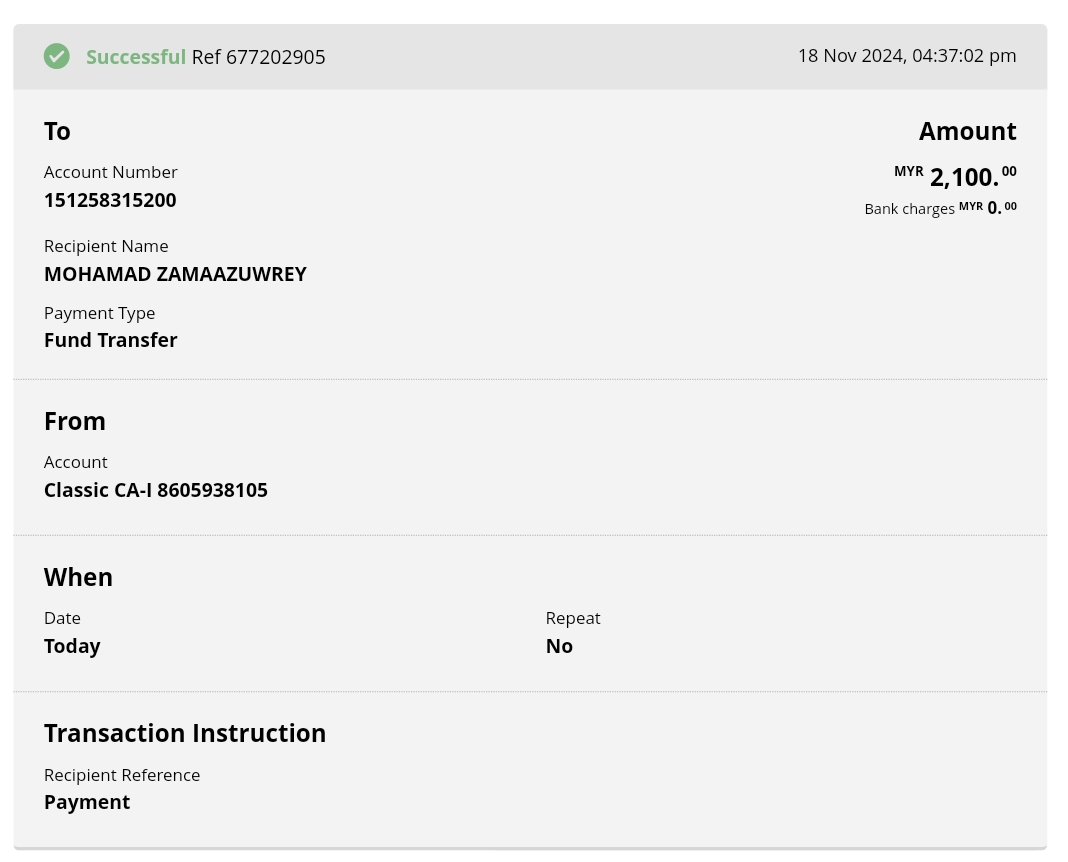The width and height of the screenshot is (1068, 862).
Task: Click the Bank charges MYR 0.00 line
Action: tap(940, 208)
